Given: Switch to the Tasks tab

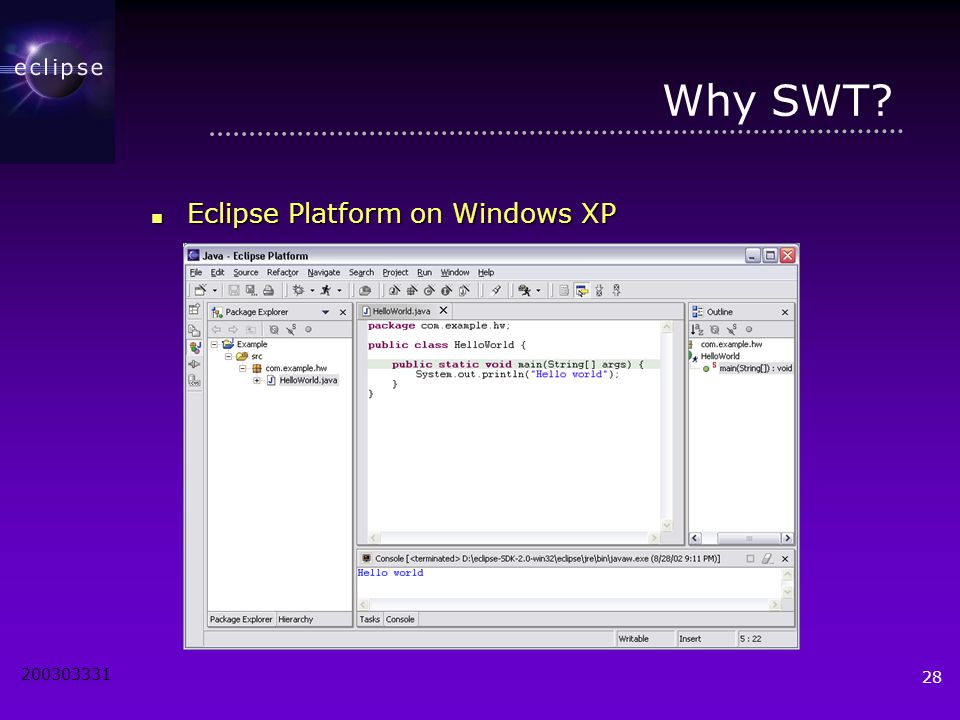Looking at the screenshot, I should click(370, 620).
